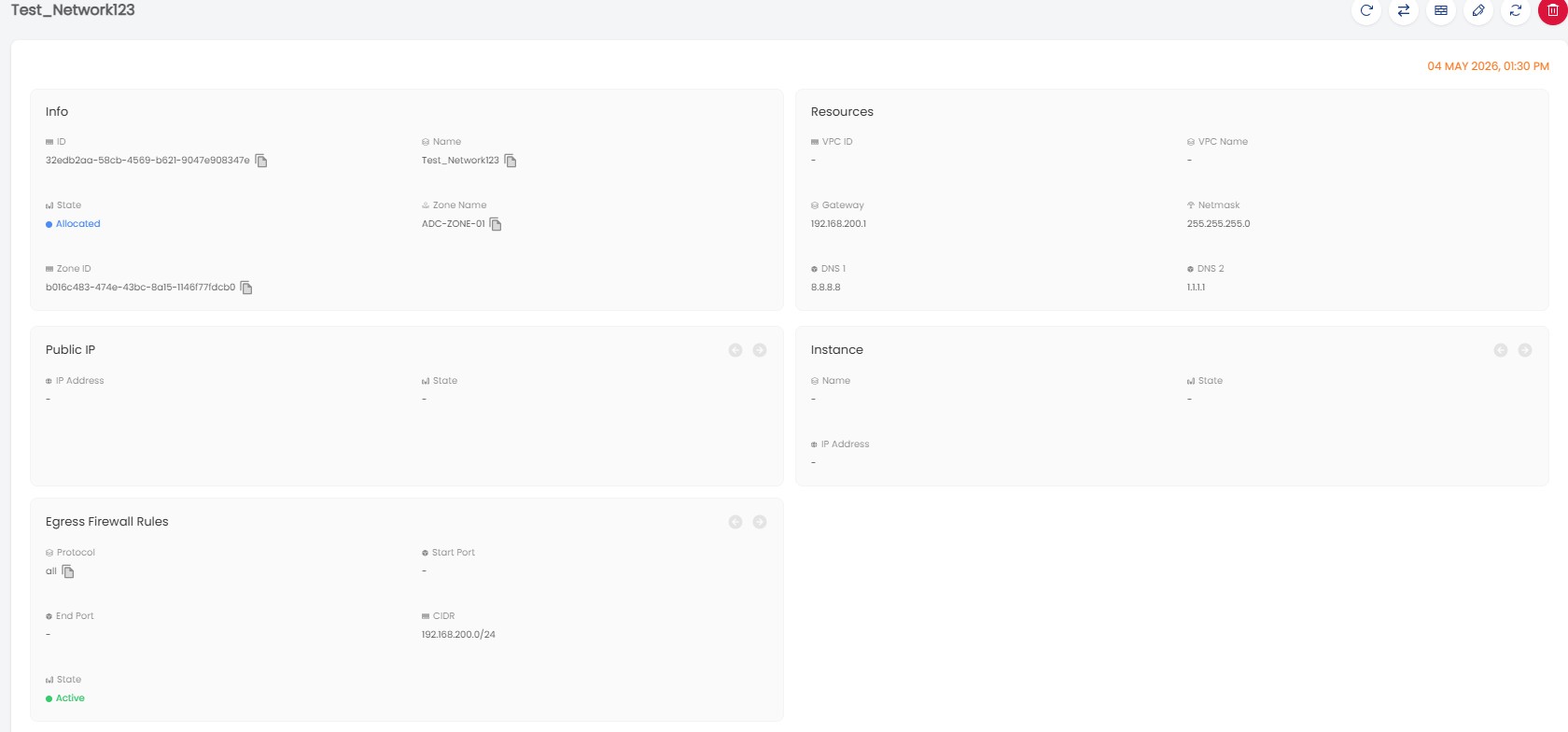Screen dimensions: 1568x732
Task: Delete the network with the red trash button
Action: [x=1553, y=10]
